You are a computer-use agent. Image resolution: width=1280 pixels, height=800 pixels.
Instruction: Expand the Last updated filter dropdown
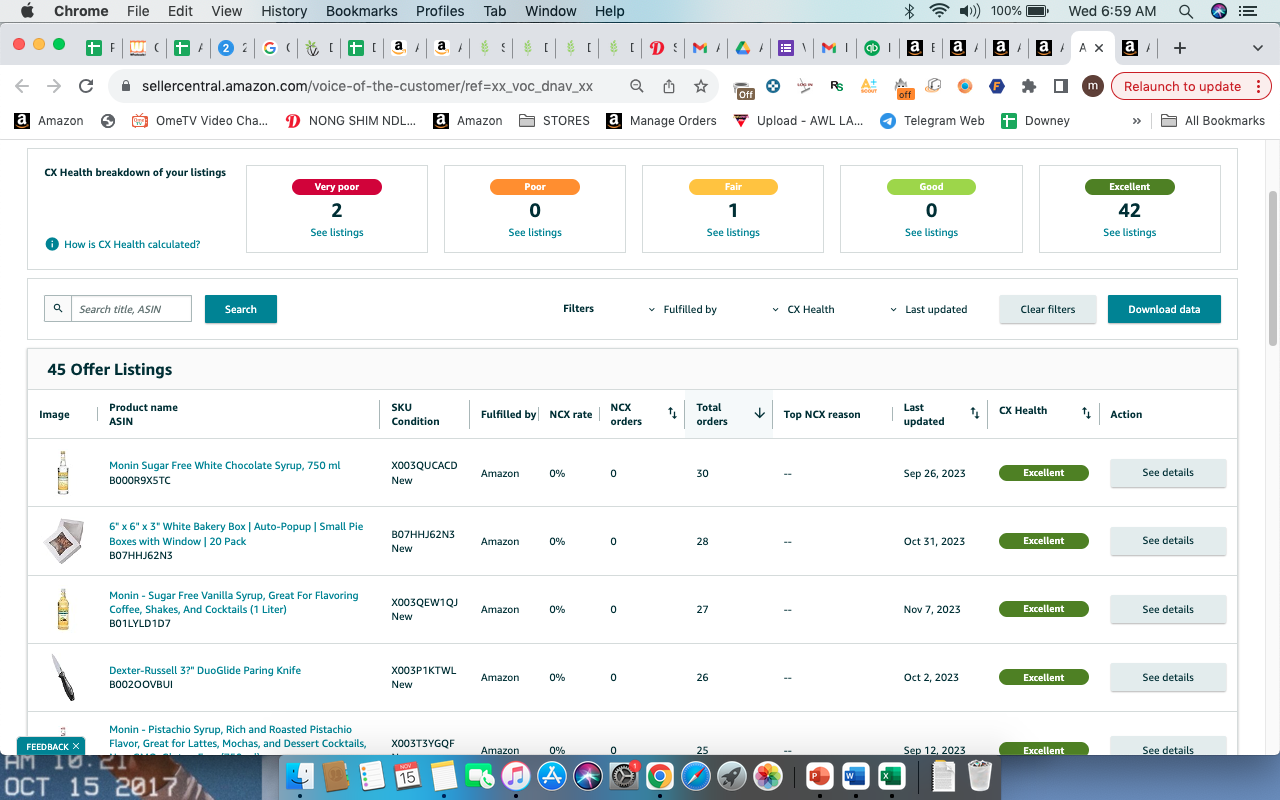click(x=929, y=310)
